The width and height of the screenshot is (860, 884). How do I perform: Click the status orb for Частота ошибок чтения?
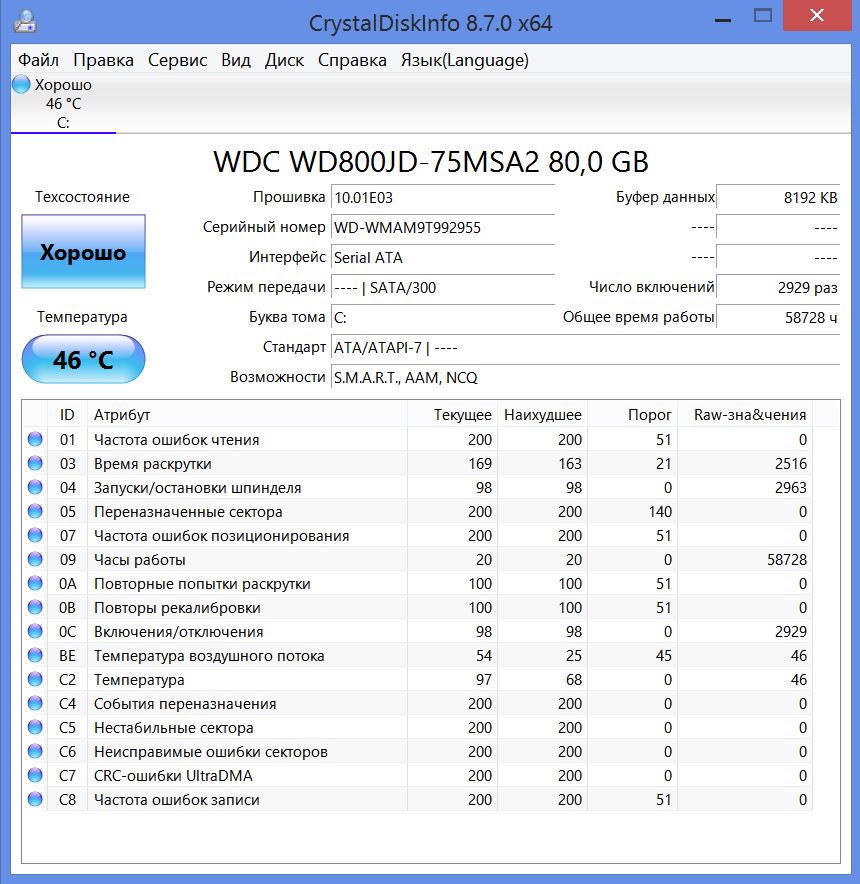tap(35, 439)
